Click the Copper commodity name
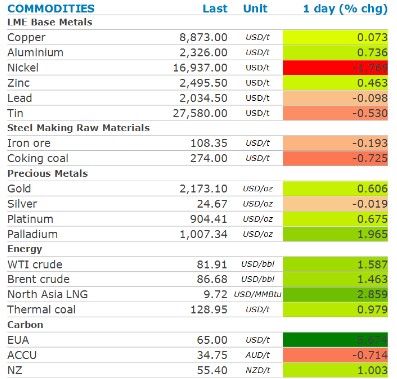Screen dimensions: 397x379 point(26,37)
